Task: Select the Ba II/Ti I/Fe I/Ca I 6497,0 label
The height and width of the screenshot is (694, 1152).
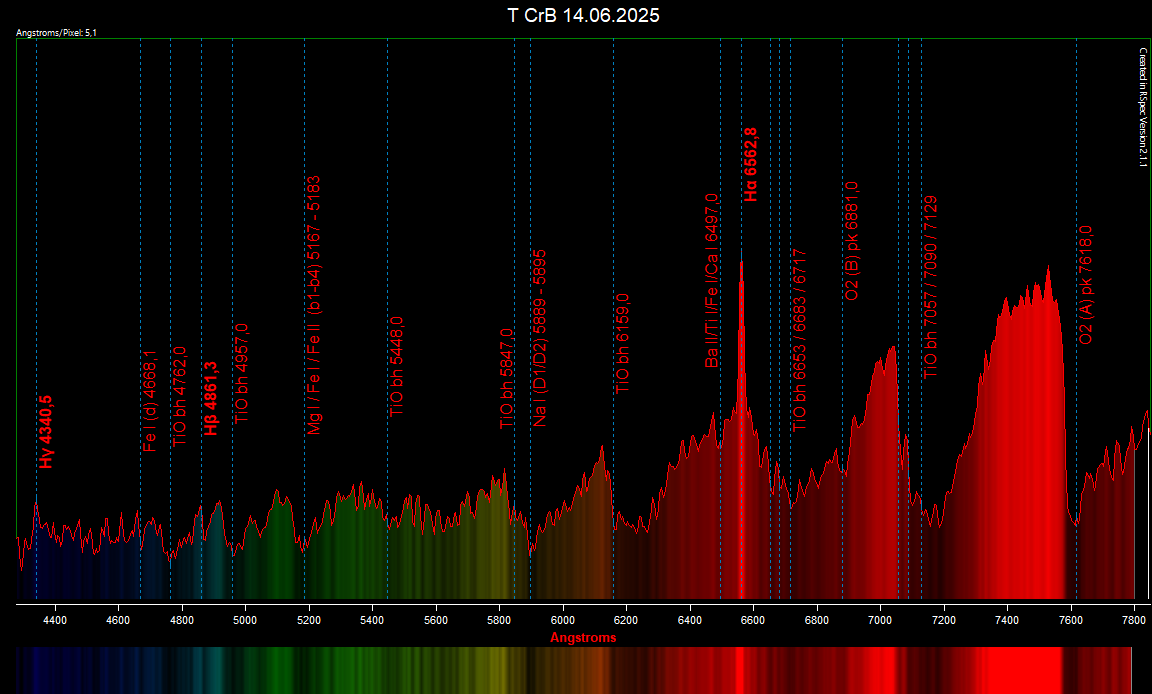Action: pyautogui.click(x=711, y=281)
